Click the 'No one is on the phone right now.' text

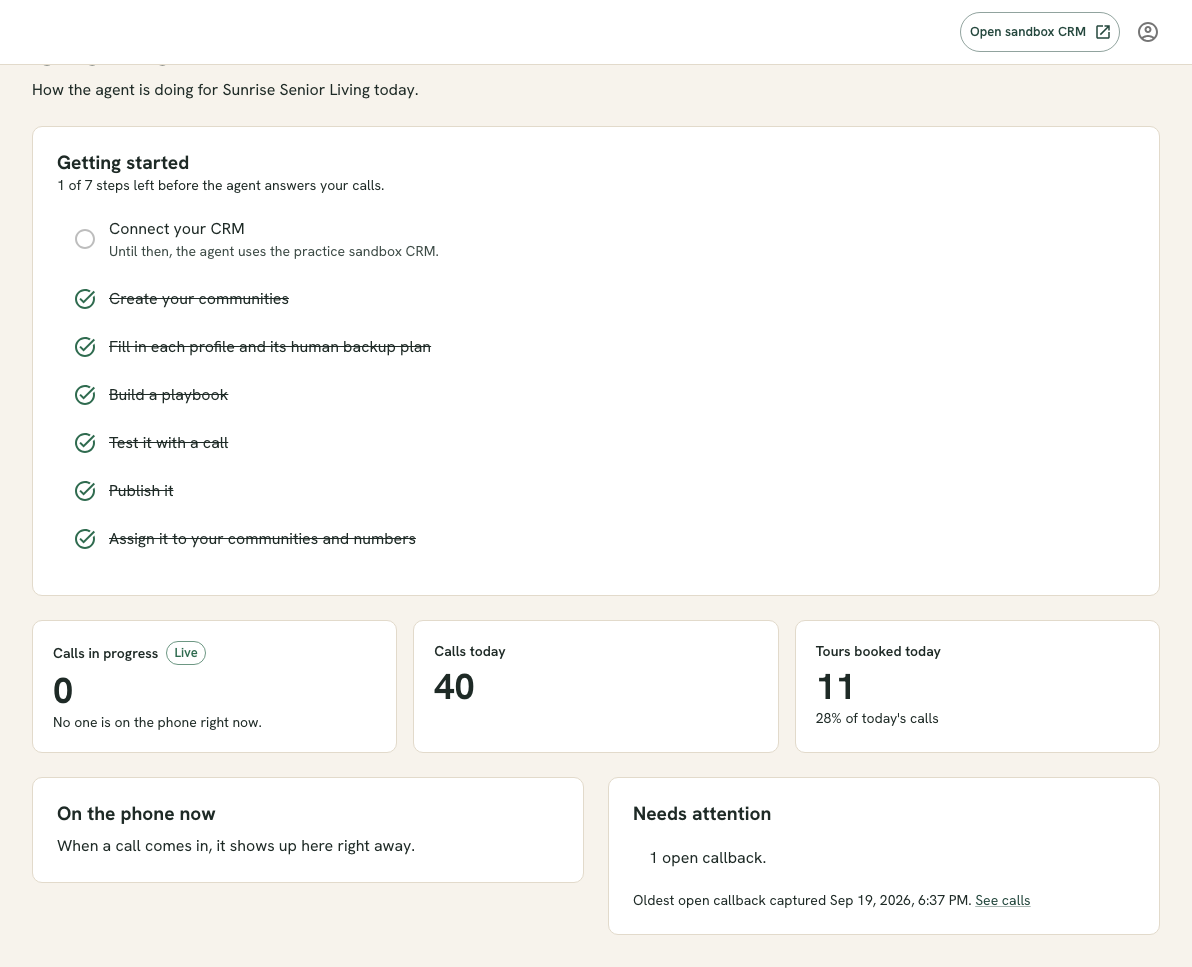coord(157,722)
